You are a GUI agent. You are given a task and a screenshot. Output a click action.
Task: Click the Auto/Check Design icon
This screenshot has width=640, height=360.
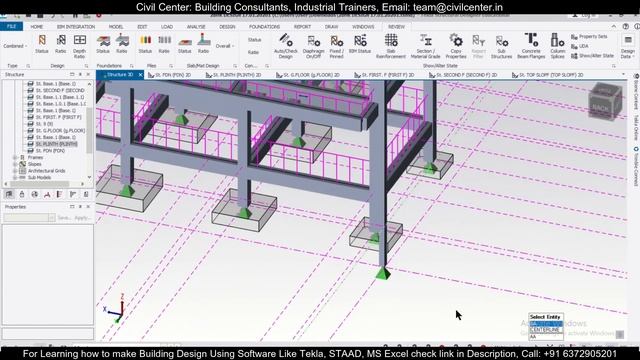(x=286, y=46)
